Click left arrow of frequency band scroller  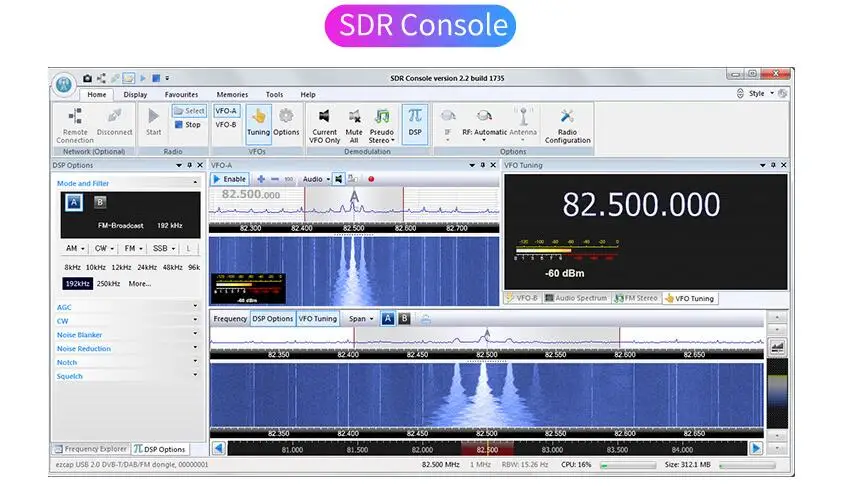tap(218, 448)
